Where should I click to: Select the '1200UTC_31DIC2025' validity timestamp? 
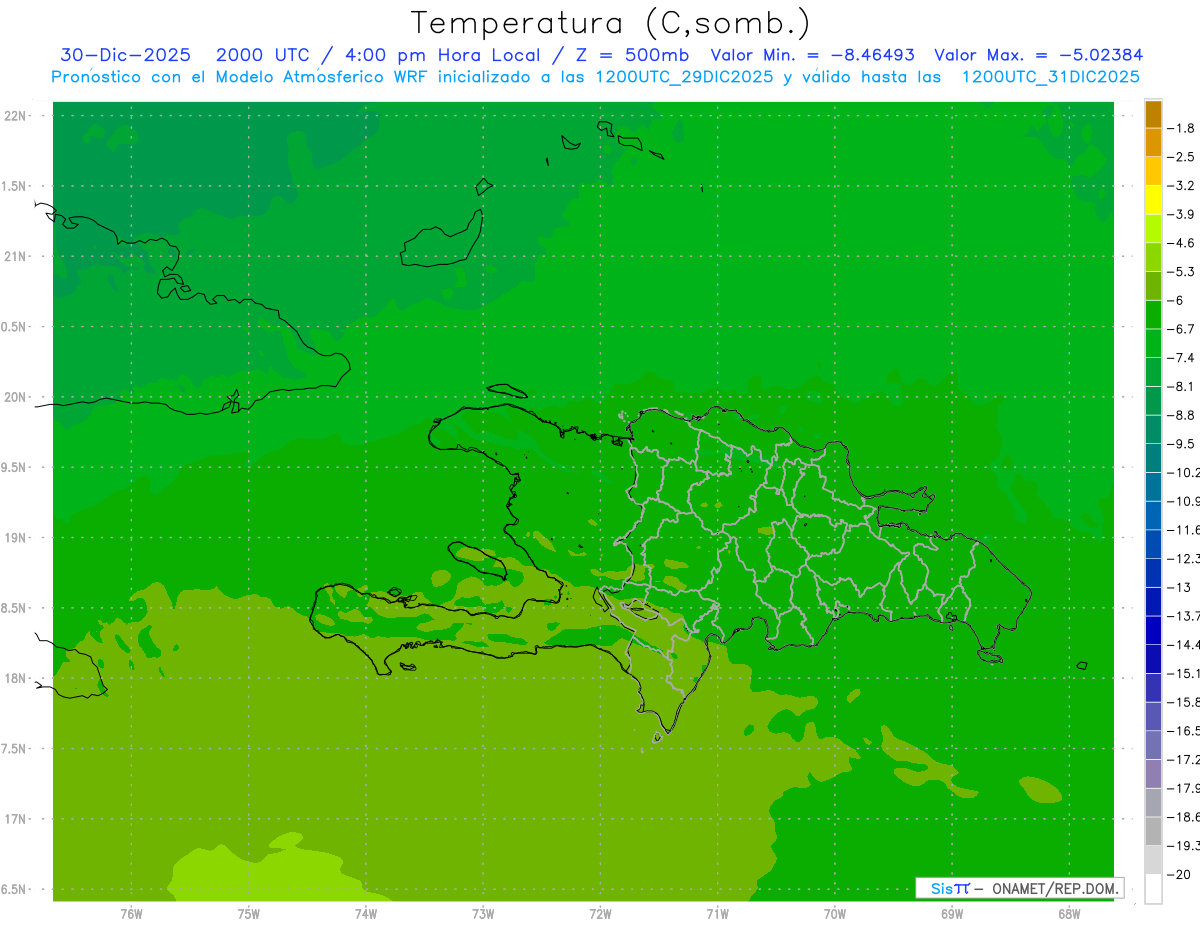(x=1051, y=77)
